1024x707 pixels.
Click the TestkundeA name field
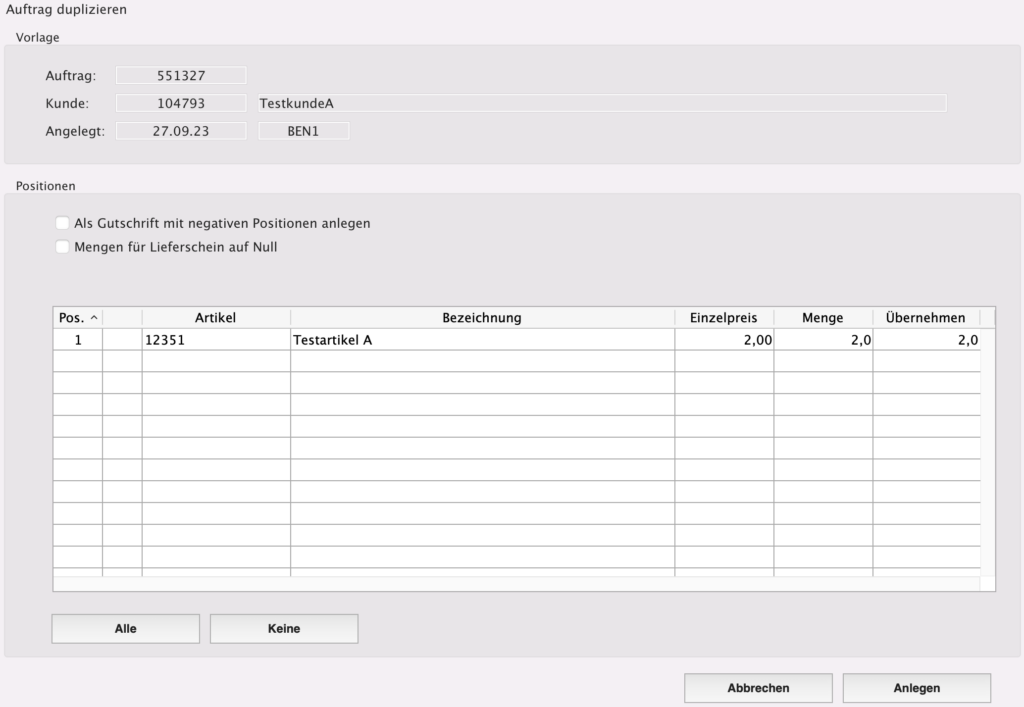(601, 103)
